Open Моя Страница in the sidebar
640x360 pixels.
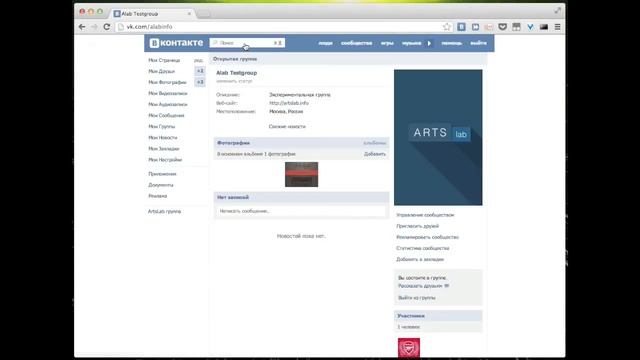tap(164, 60)
